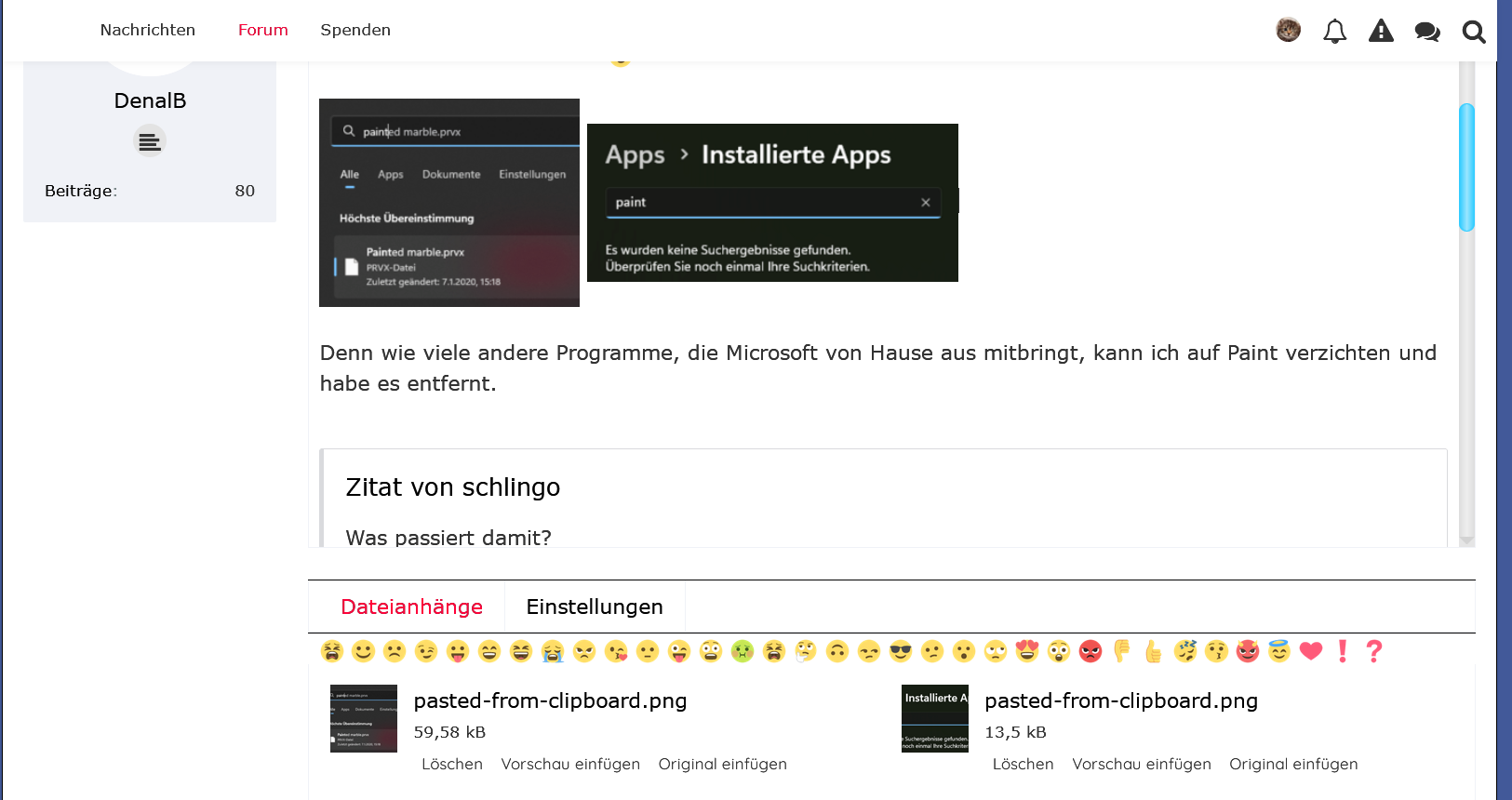Screen dimensions: 1512x800
Task: Place cursor in paragraph starting 'Denn wie viele'
Action: pos(878,368)
